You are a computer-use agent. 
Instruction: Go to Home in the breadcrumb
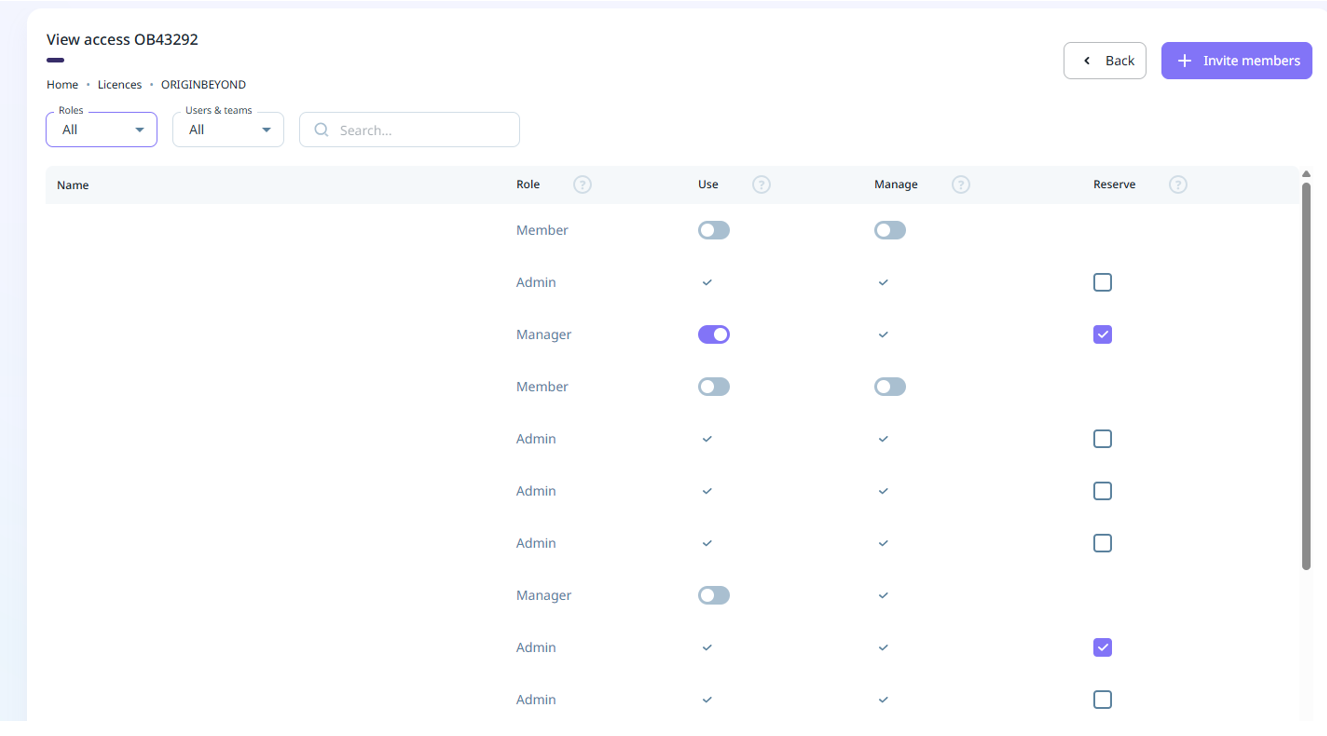coord(62,85)
